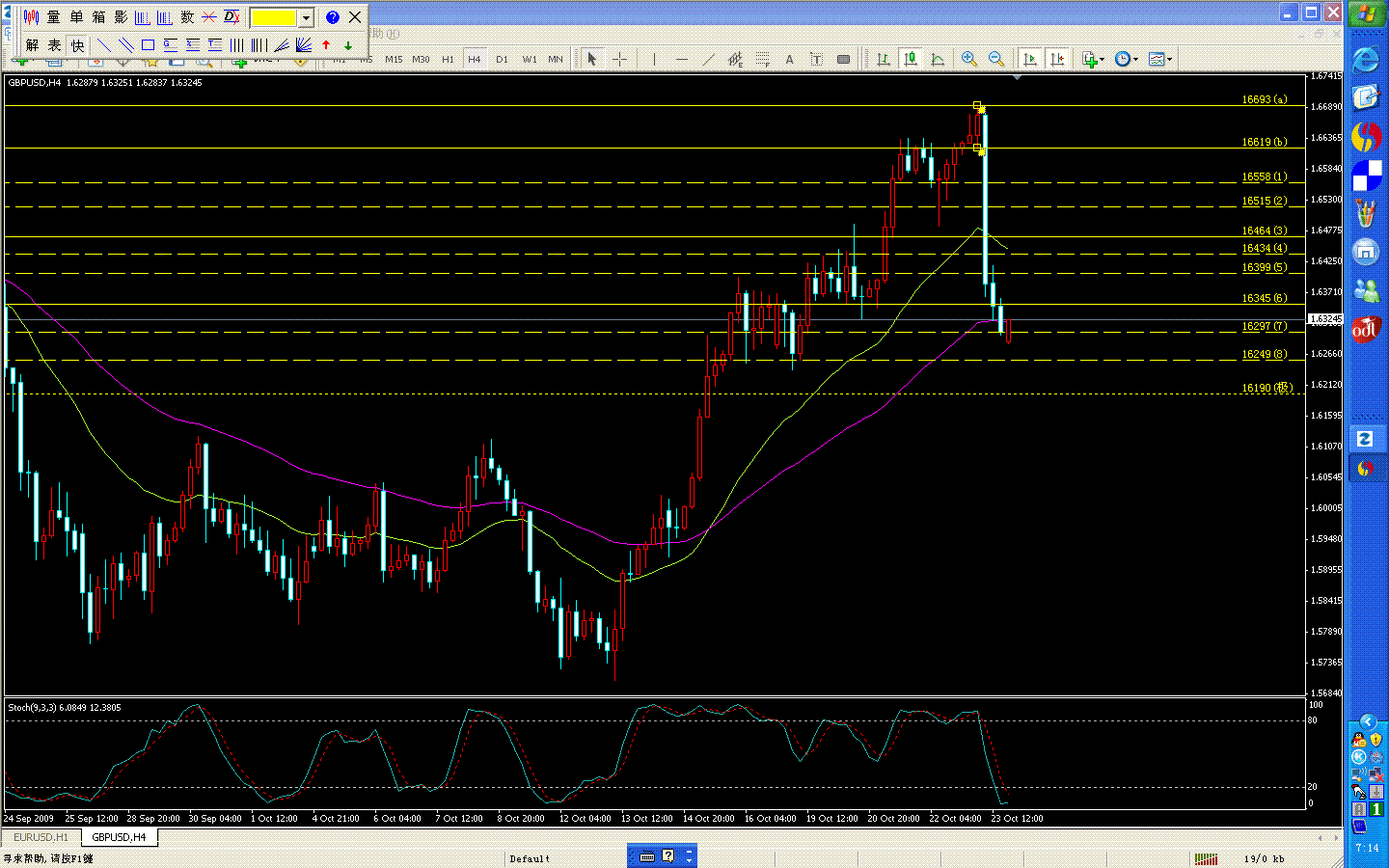This screenshot has height=868, width=1389.
Task: Select the four vertical lines tool
Action: pos(236,45)
